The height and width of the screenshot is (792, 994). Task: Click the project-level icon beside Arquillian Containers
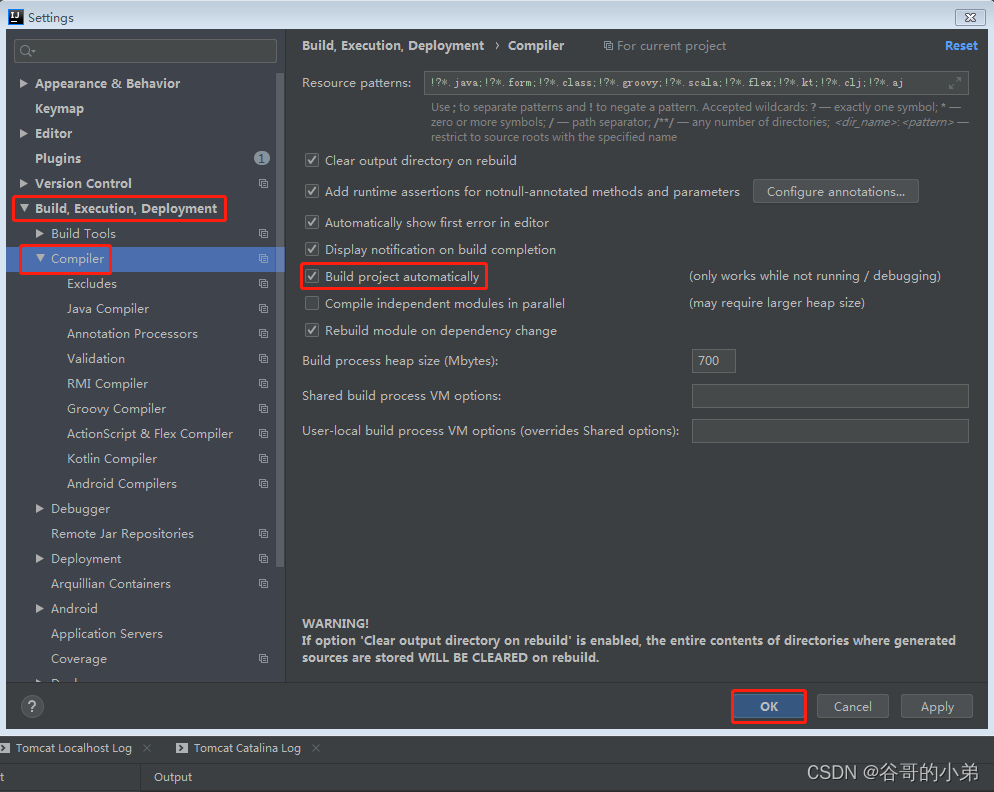pos(264,584)
